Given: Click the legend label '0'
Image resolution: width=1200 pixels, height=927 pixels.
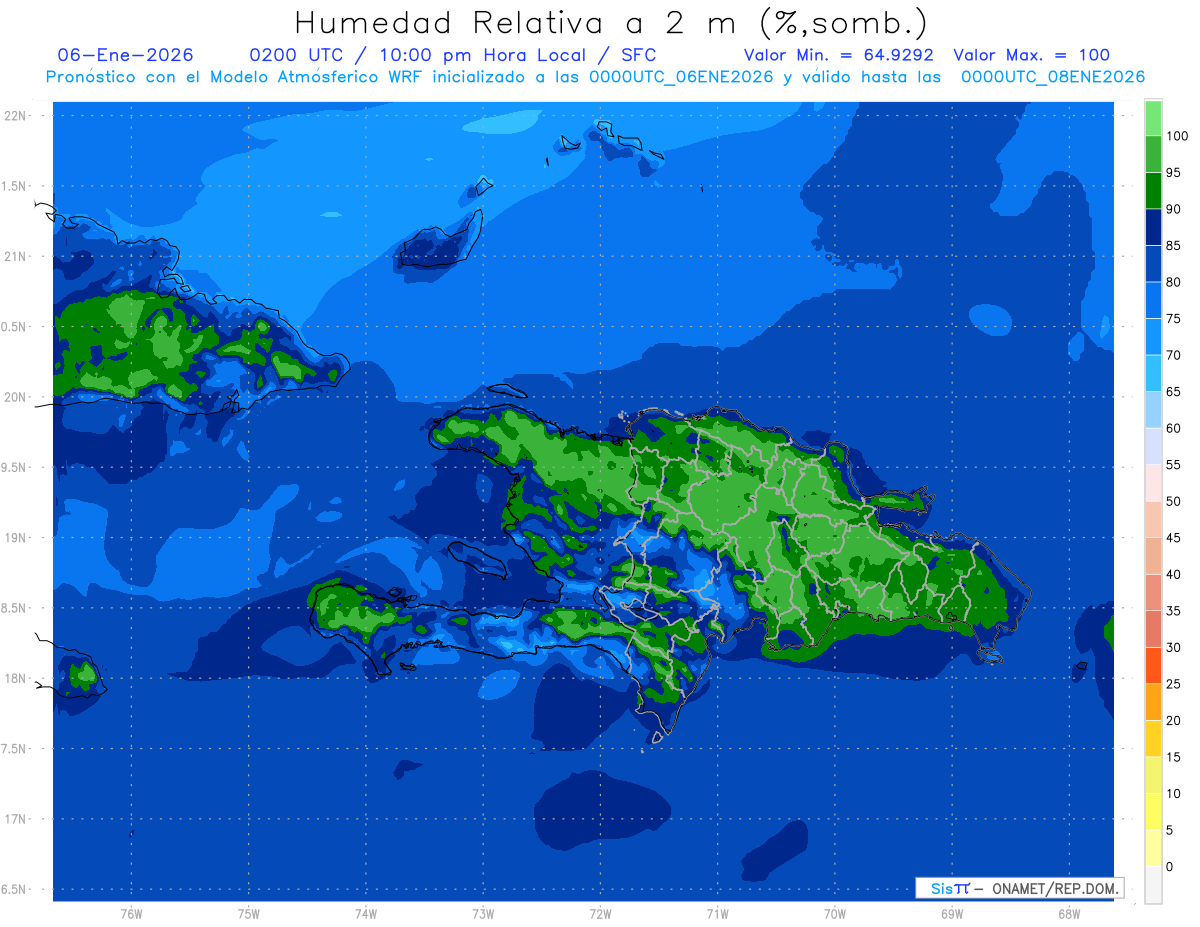Looking at the screenshot, I should point(1170,867).
